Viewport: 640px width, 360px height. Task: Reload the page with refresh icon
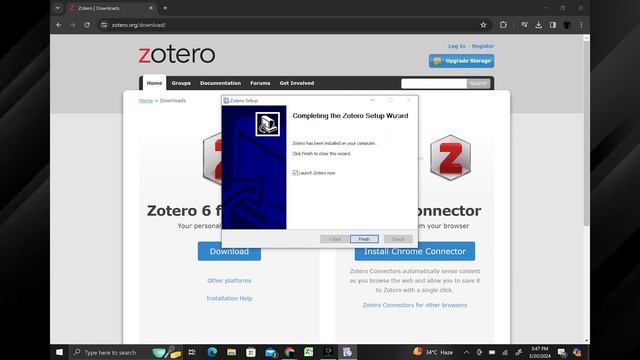(87, 25)
